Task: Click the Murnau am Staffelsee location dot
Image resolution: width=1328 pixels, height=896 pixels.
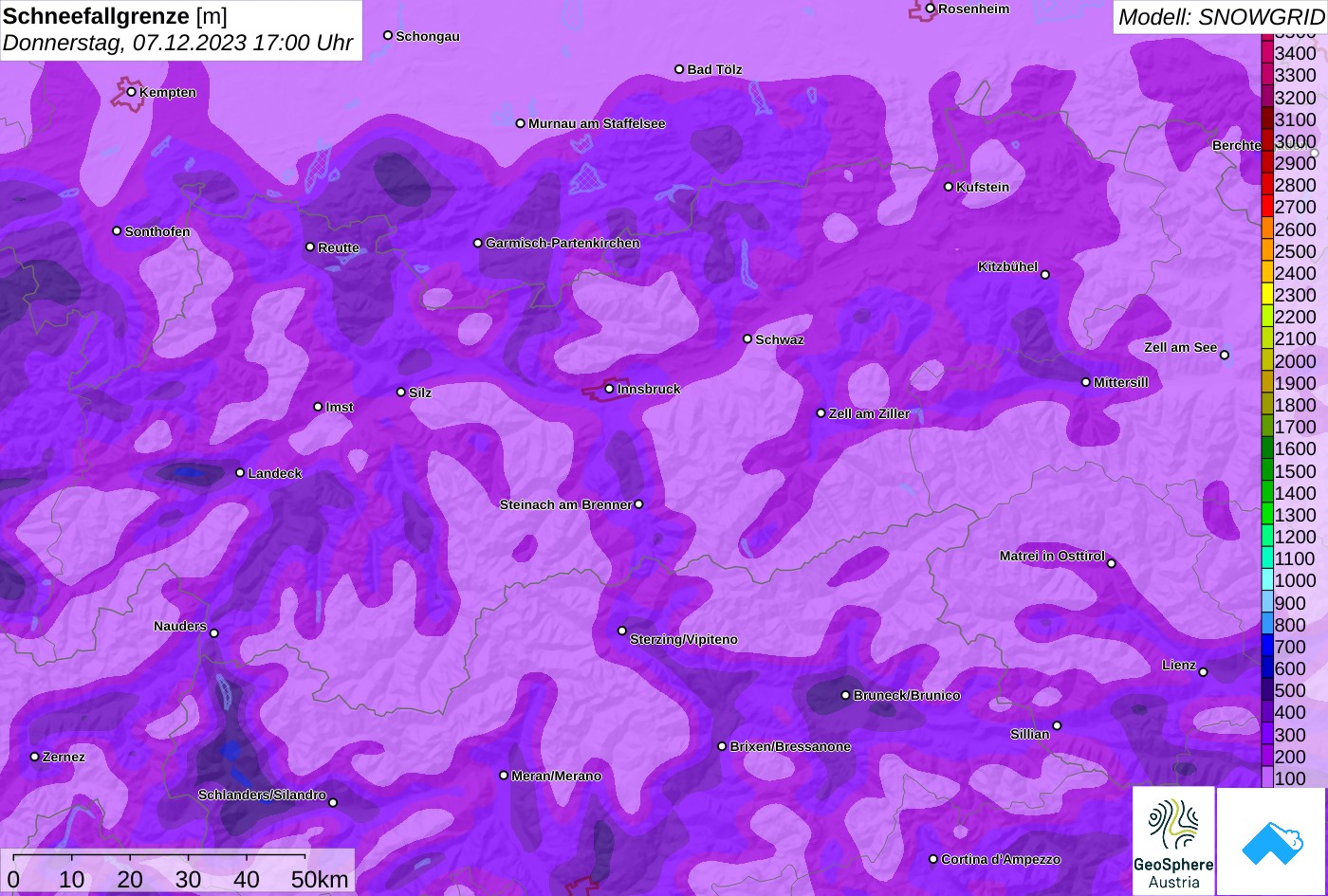Action: coord(521,123)
